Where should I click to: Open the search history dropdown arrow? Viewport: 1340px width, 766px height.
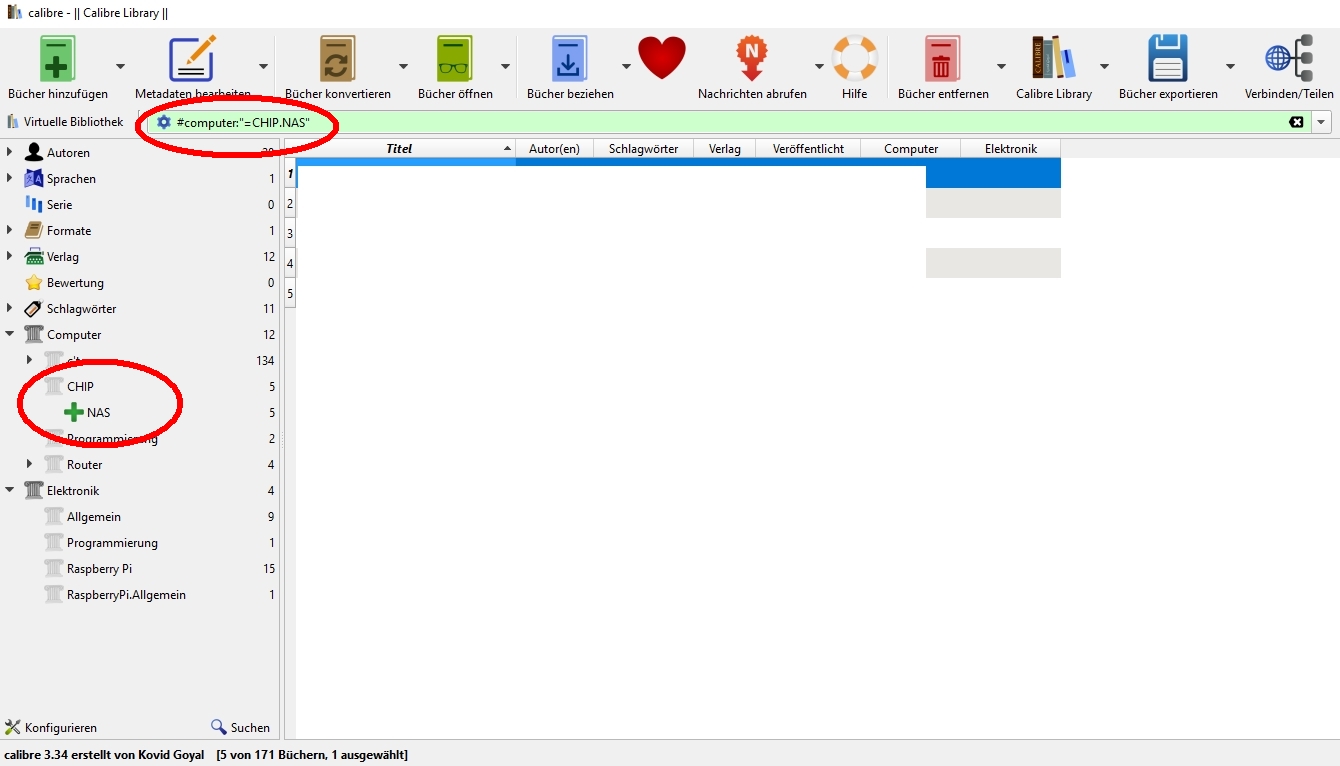click(1322, 122)
